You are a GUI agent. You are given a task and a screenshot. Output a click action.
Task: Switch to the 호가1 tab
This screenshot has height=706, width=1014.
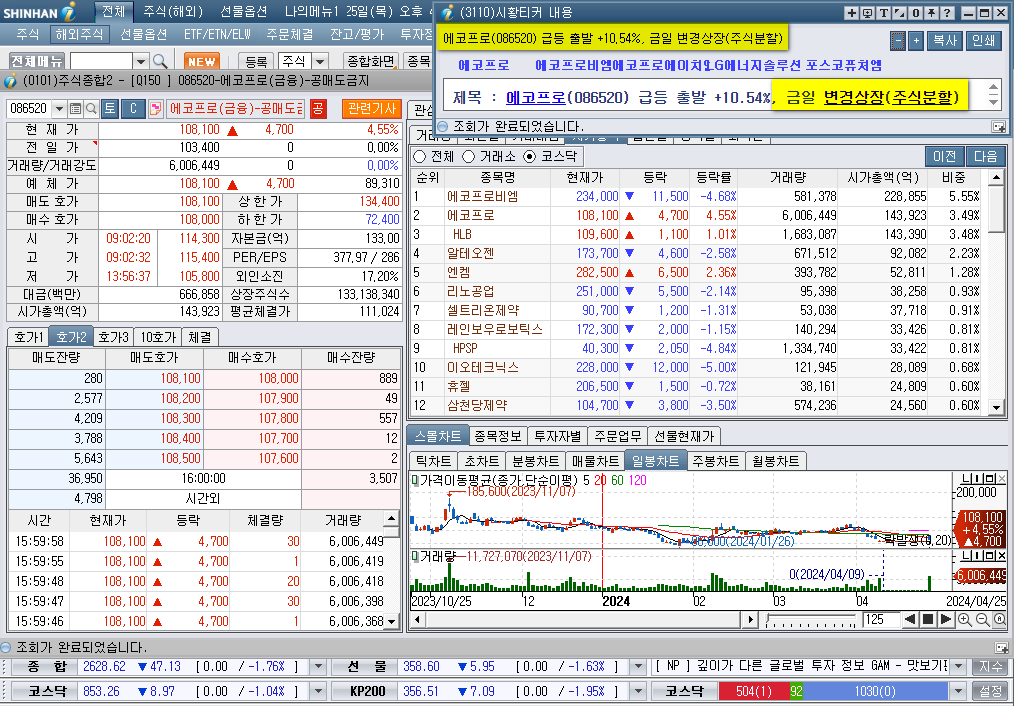[x=28, y=337]
